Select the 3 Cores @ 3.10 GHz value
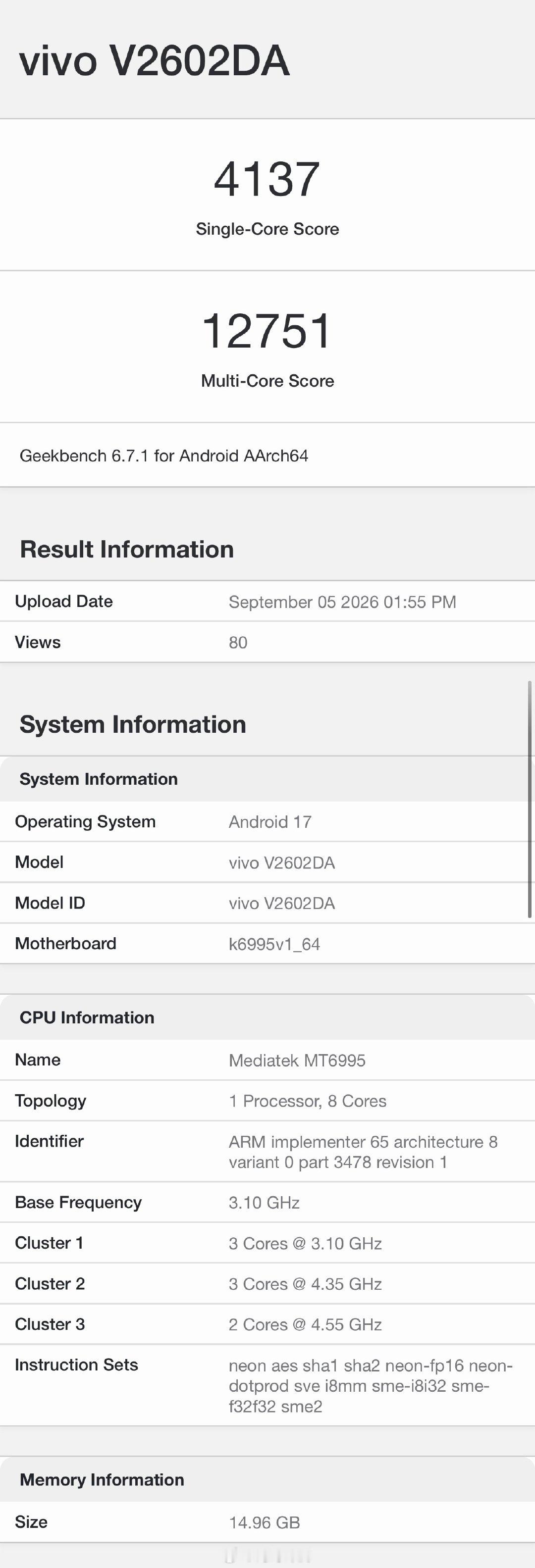This screenshot has height=1568, width=535. pos(305,1244)
